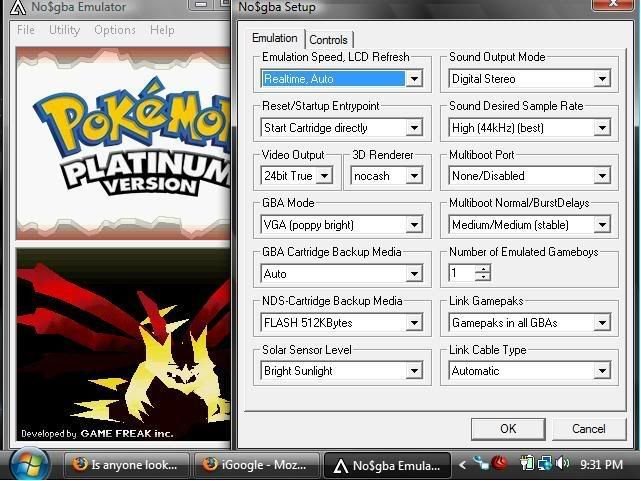The height and width of the screenshot is (481, 641).
Task: Expand the Solar Sensor Level dropdown arrow
Action: coord(414,371)
